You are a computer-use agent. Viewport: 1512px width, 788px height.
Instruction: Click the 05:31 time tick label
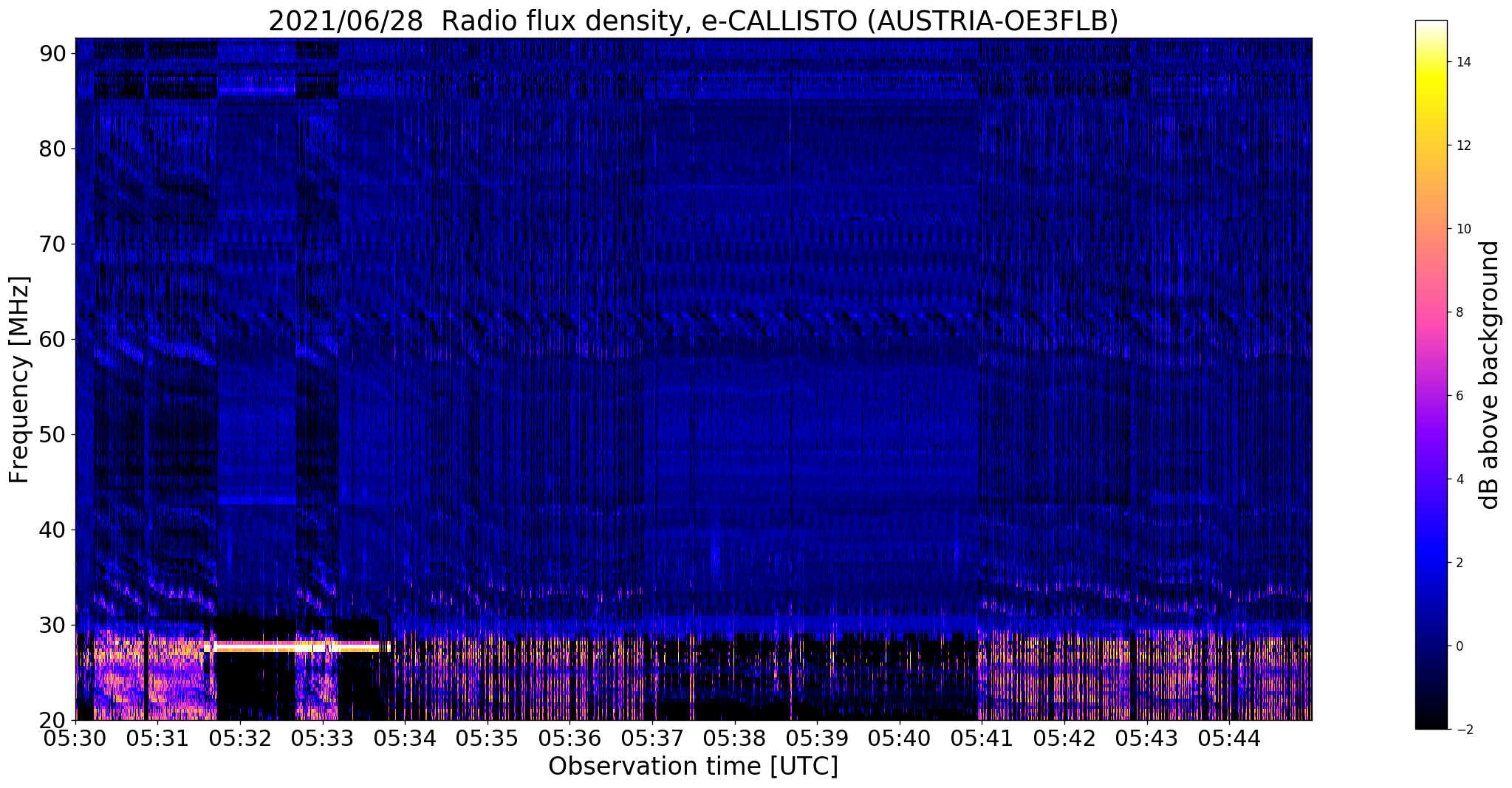158,739
